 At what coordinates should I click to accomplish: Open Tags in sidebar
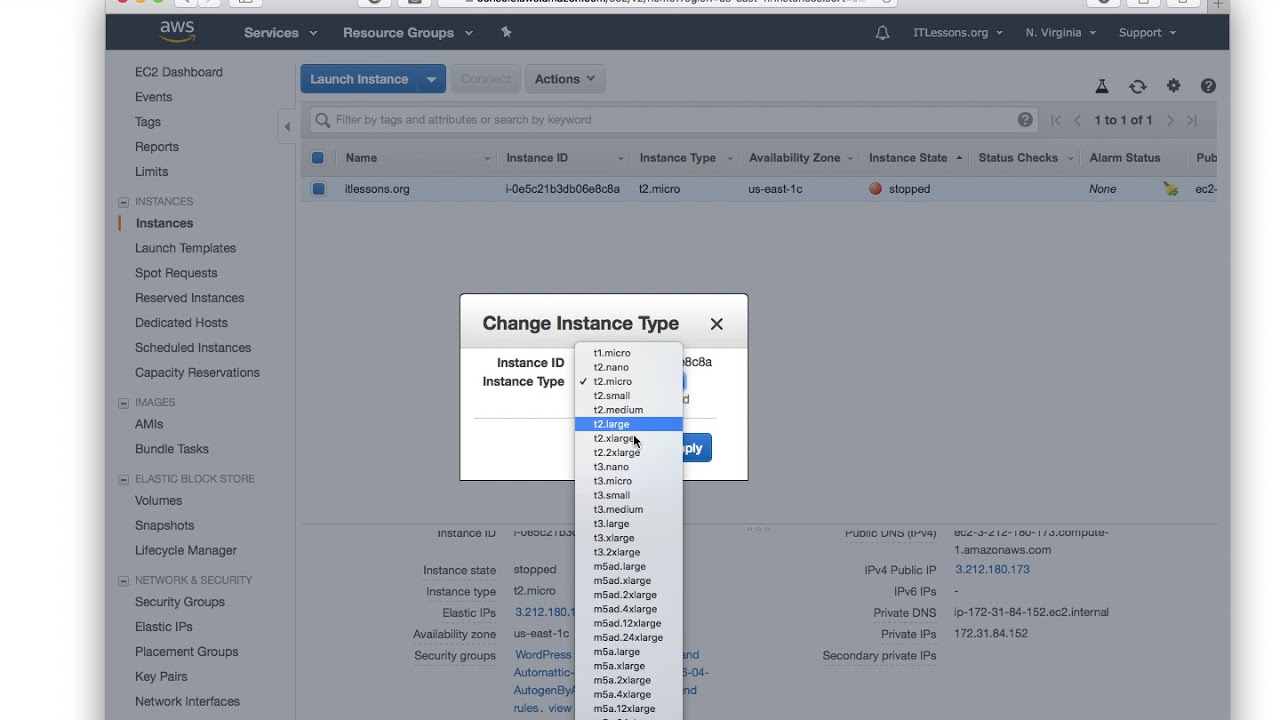click(148, 122)
